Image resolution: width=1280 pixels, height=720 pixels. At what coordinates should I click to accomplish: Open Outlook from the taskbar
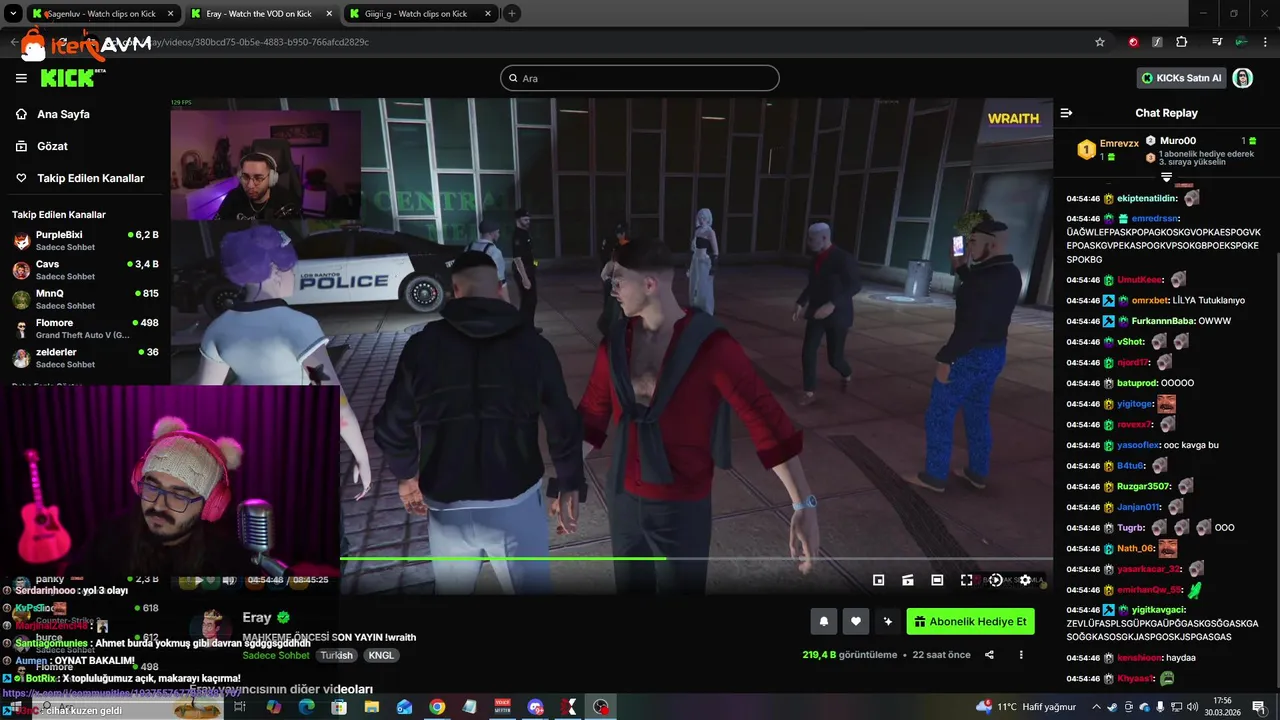pyautogui.click(x=404, y=707)
